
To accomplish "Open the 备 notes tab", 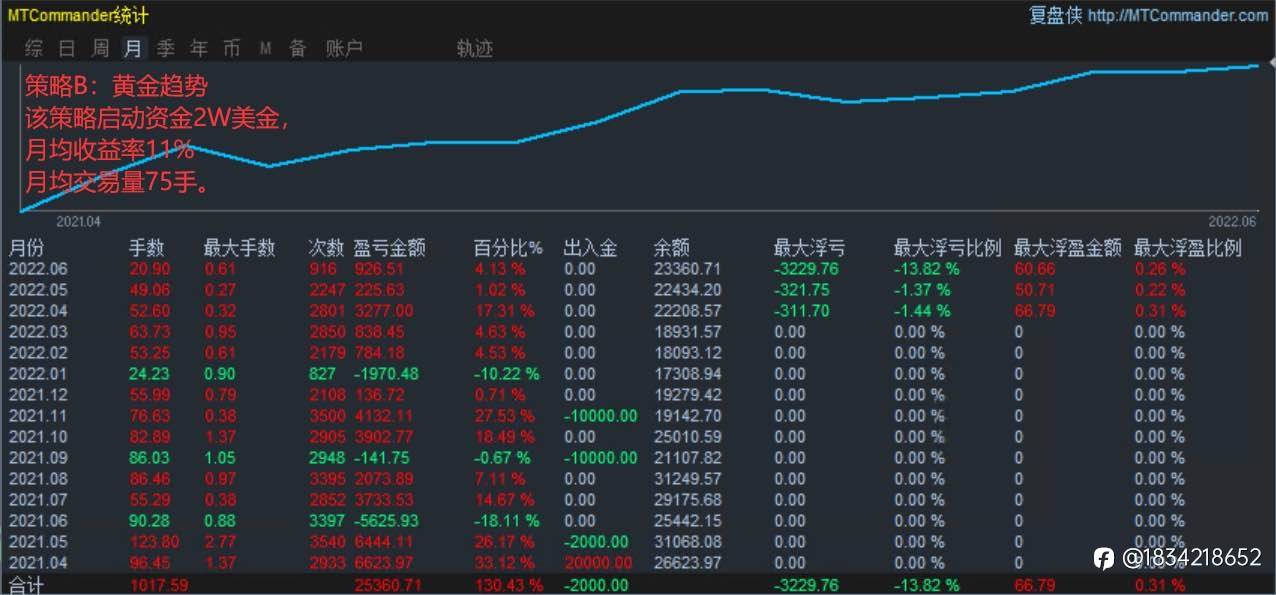I will (x=298, y=48).
